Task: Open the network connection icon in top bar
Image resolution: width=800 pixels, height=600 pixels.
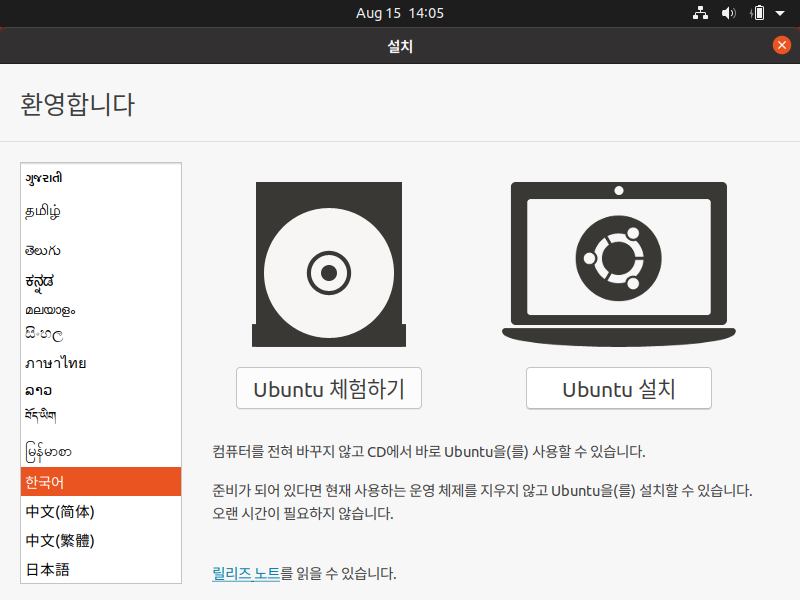Action: pos(701,13)
